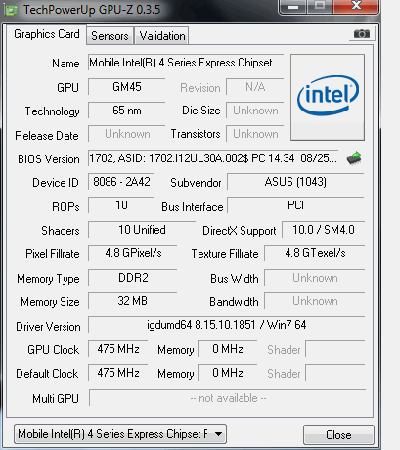The width and height of the screenshot is (400, 450).
Task: Click the Intel logo image
Action: [327, 97]
